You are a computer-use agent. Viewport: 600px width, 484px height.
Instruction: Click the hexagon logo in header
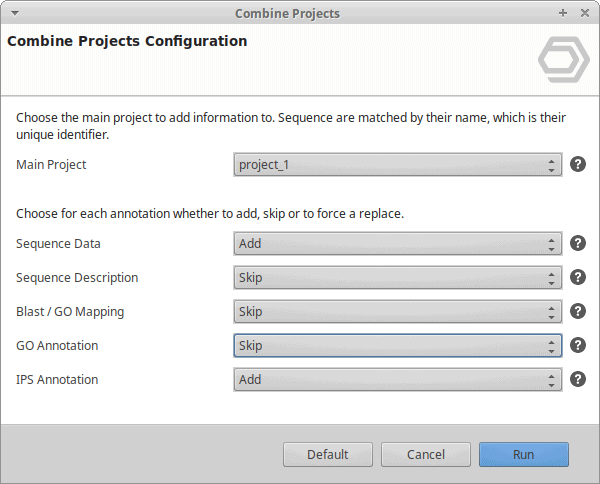pyautogui.click(x=564, y=59)
